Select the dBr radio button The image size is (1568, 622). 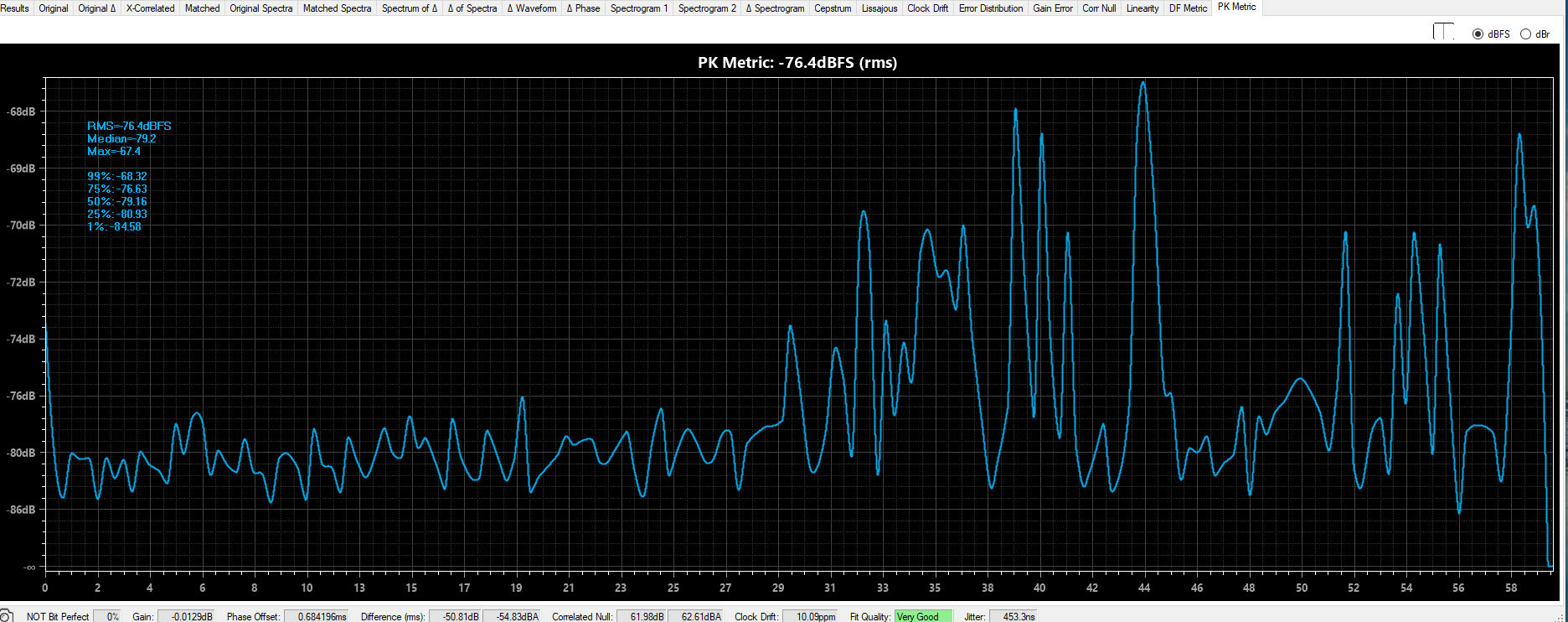tap(1525, 34)
